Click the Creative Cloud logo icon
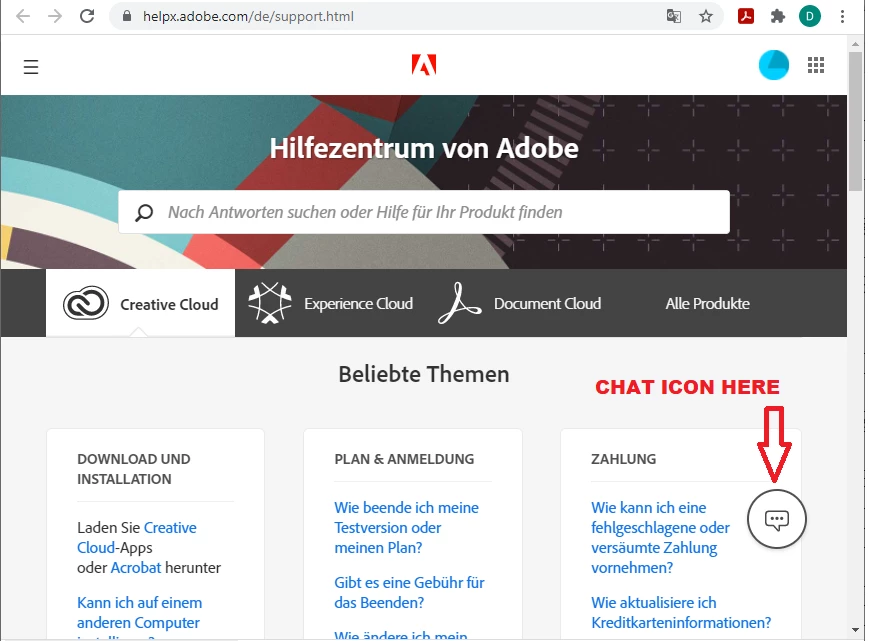872x641 pixels. 86,304
